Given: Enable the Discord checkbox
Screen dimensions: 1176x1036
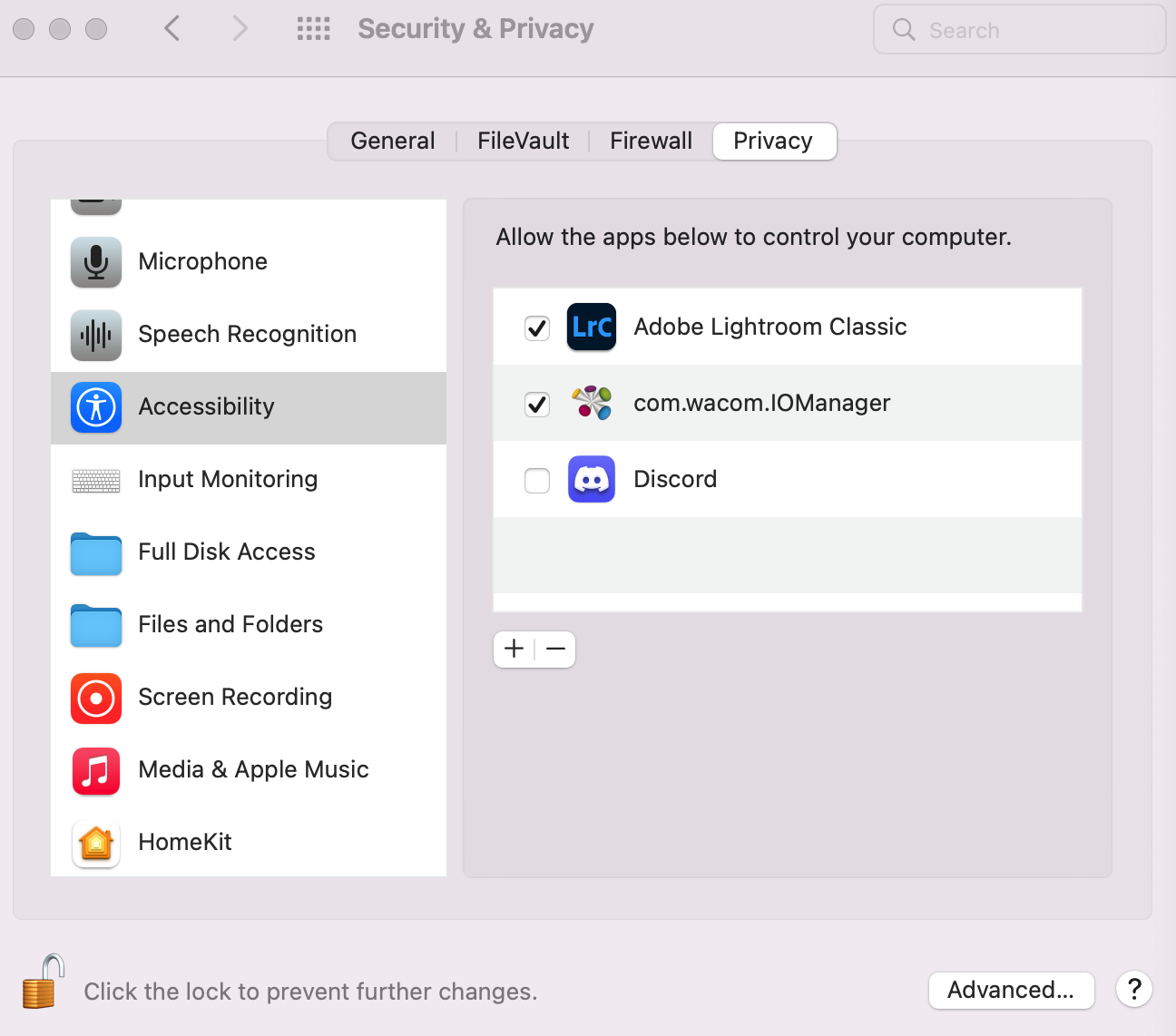Looking at the screenshot, I should [537, 480].
